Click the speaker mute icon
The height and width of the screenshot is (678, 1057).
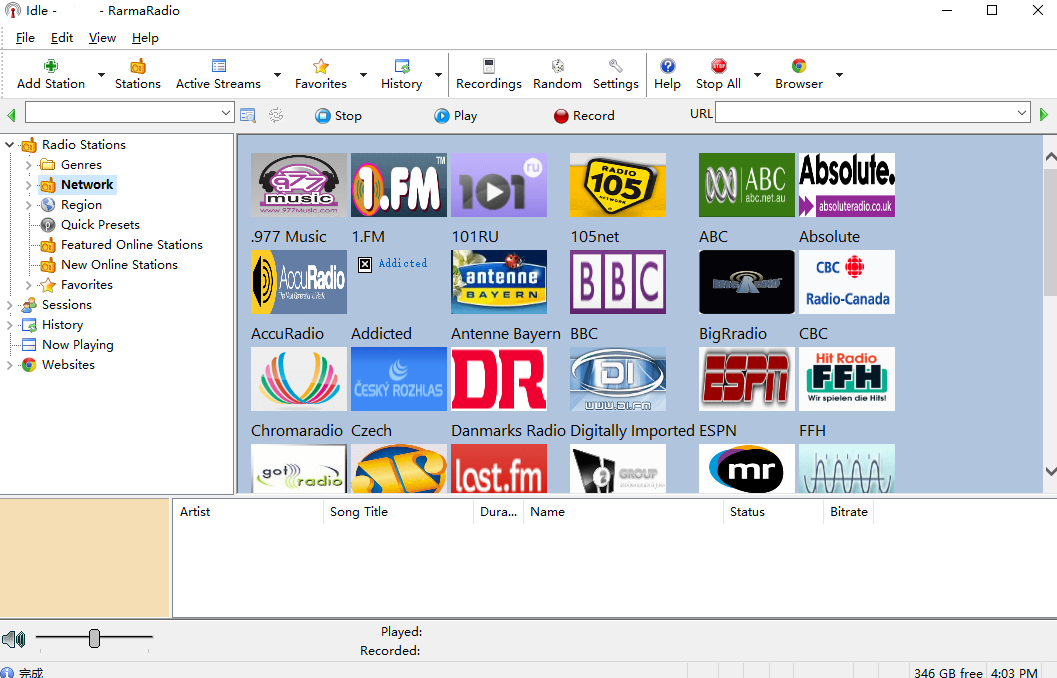(13, 639)
